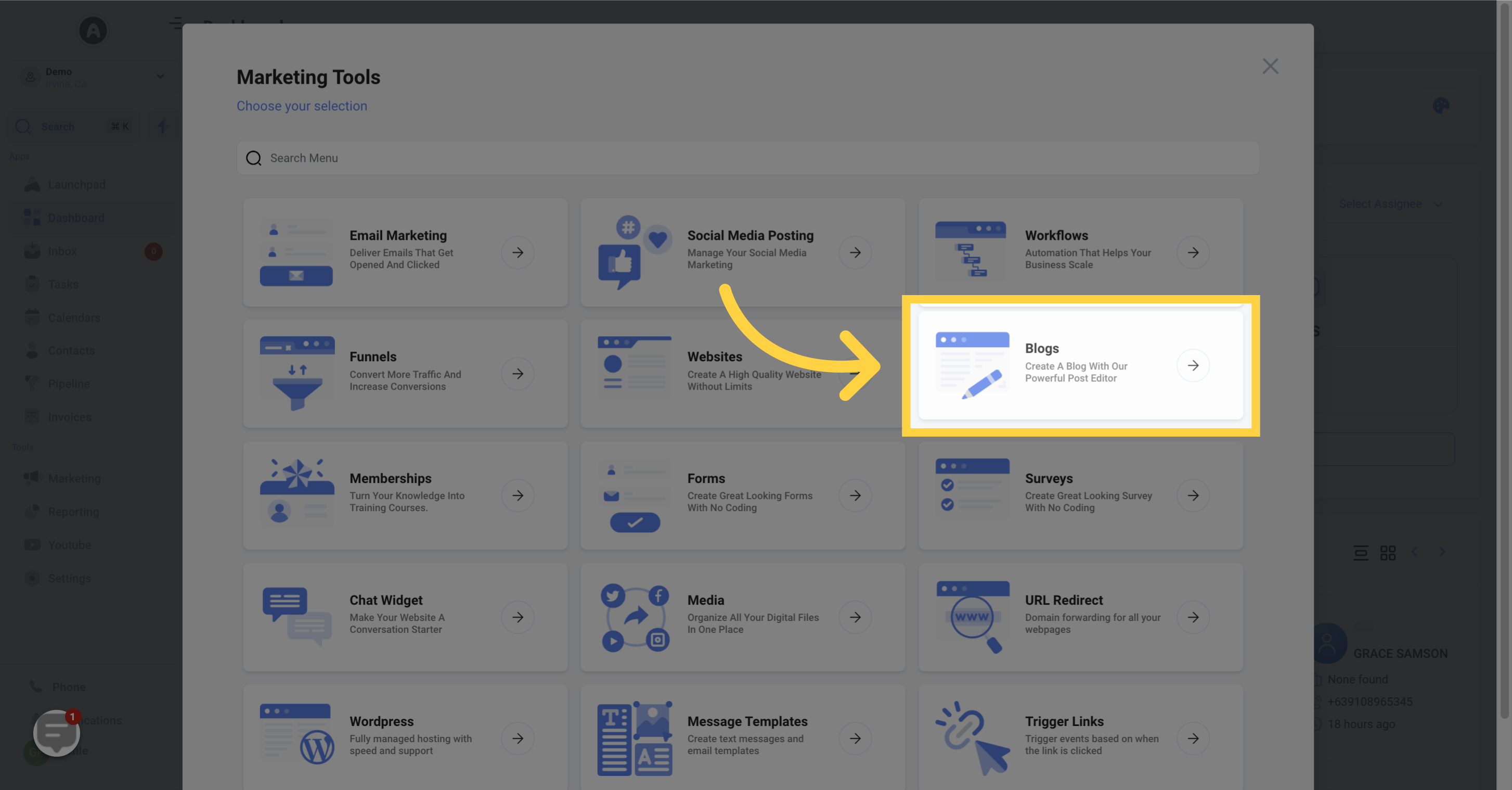Select the Funnels tool
The height and width of the screenshot is (790, 1512).
[404, 374]
